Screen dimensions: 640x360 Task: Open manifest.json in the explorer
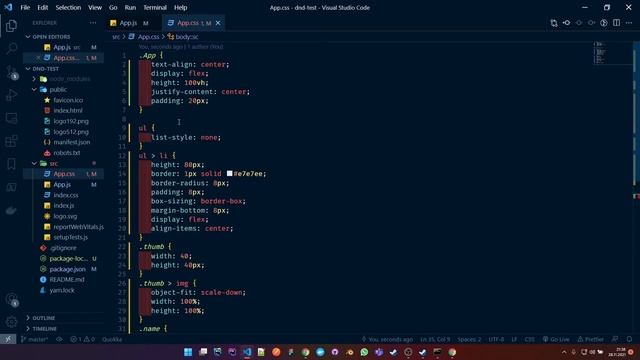click(x=71, y=142)
